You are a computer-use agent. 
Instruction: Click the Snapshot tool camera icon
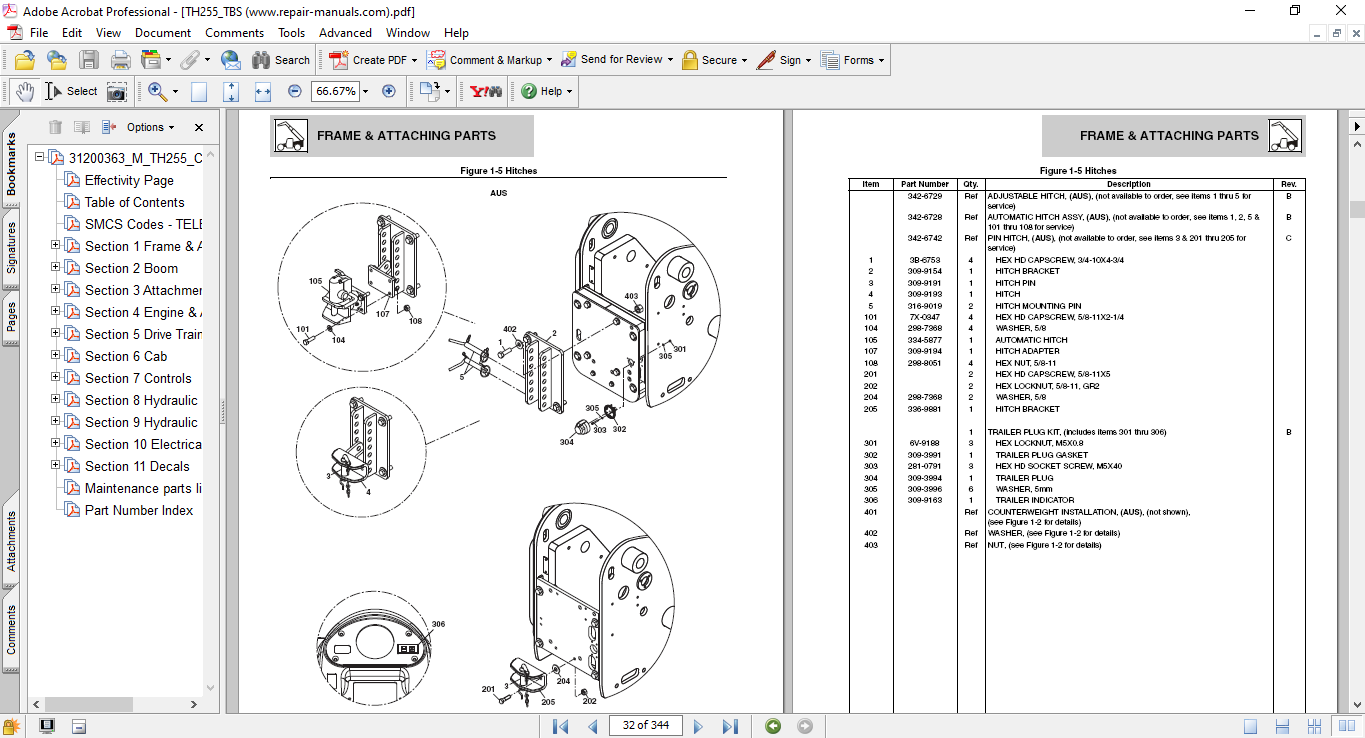(117, 91)
